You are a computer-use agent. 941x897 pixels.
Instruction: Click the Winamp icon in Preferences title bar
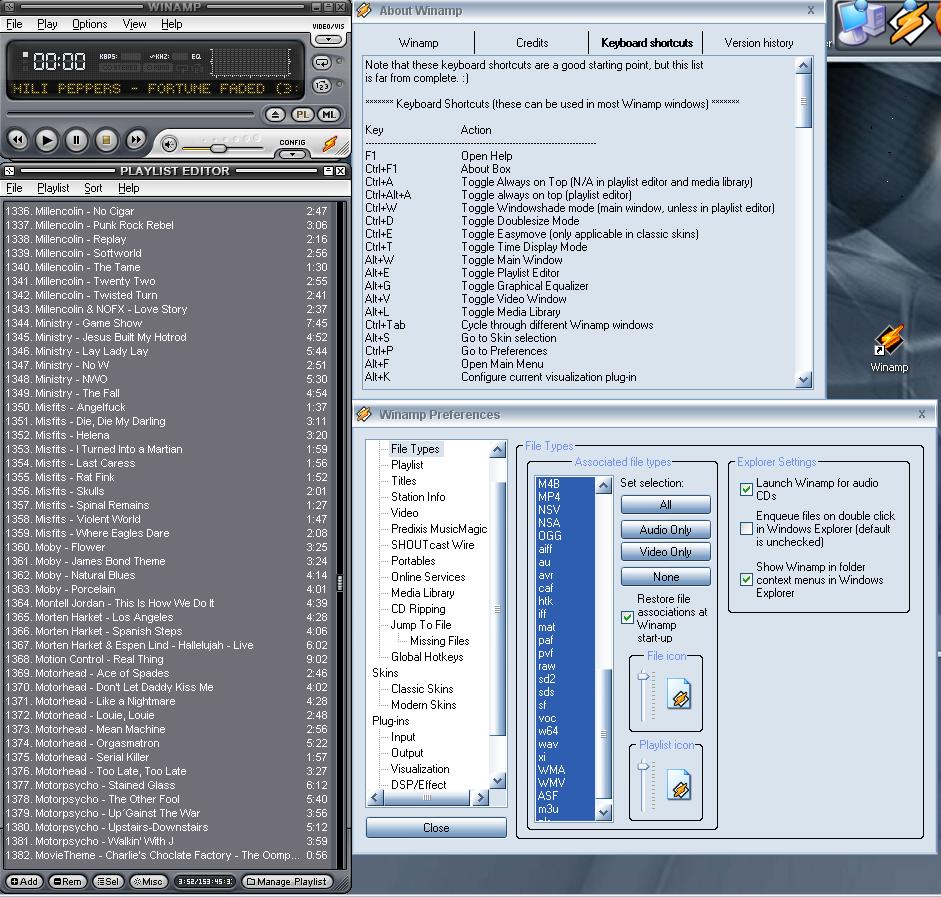pyautogui.click(x=364, y=414)
